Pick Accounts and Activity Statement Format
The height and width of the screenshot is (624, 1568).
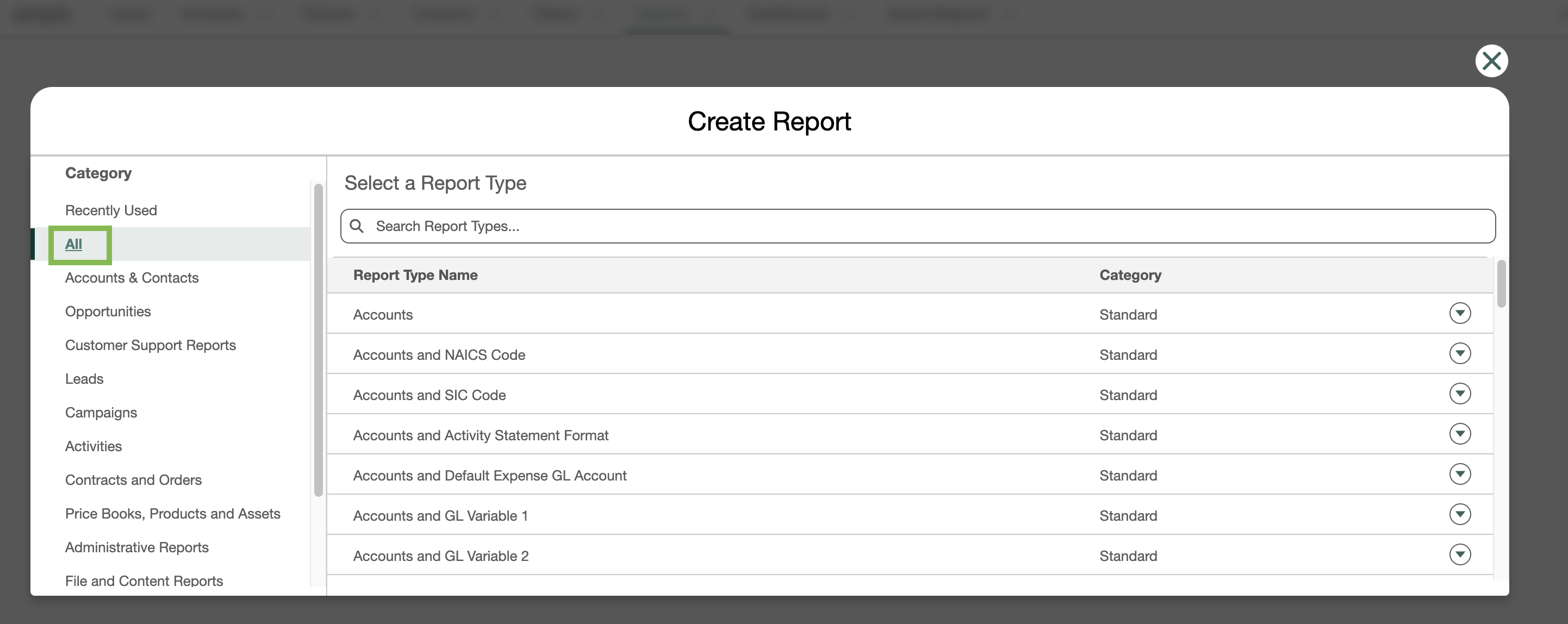[480, 435]
